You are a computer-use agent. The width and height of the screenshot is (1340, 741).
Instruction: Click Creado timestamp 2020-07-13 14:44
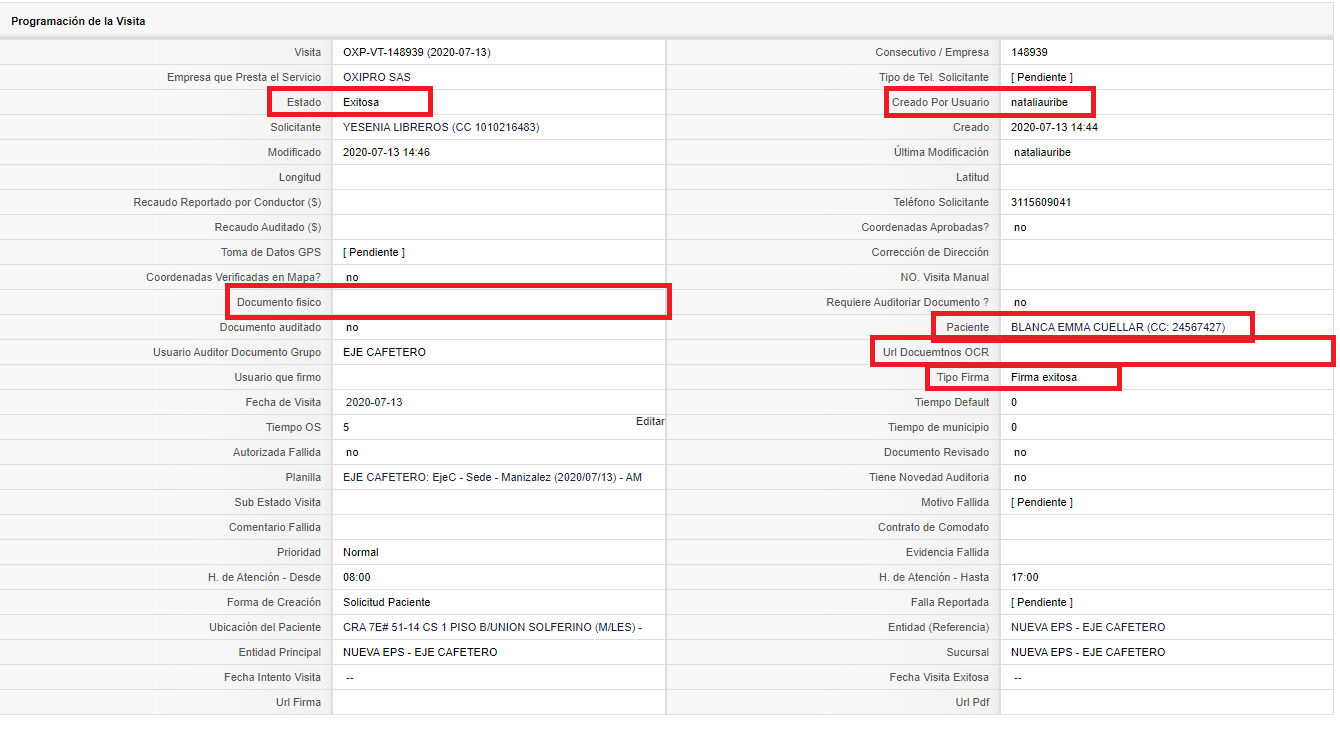[x=1055, y=127]
